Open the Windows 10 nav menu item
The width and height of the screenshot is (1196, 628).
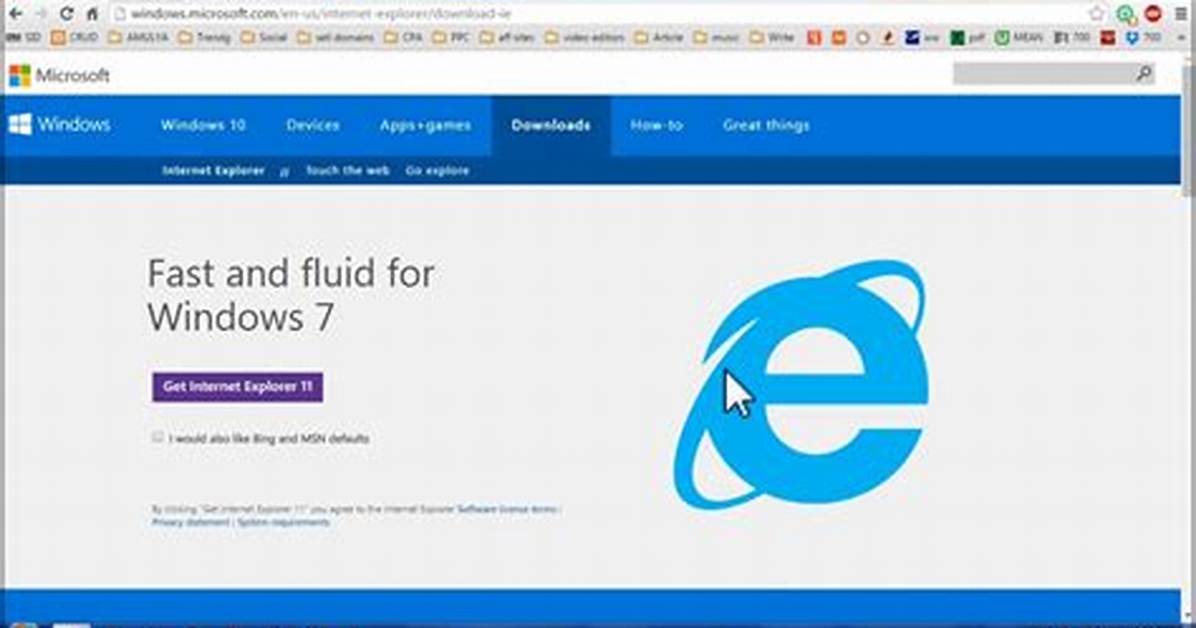(x=203, y=125)
